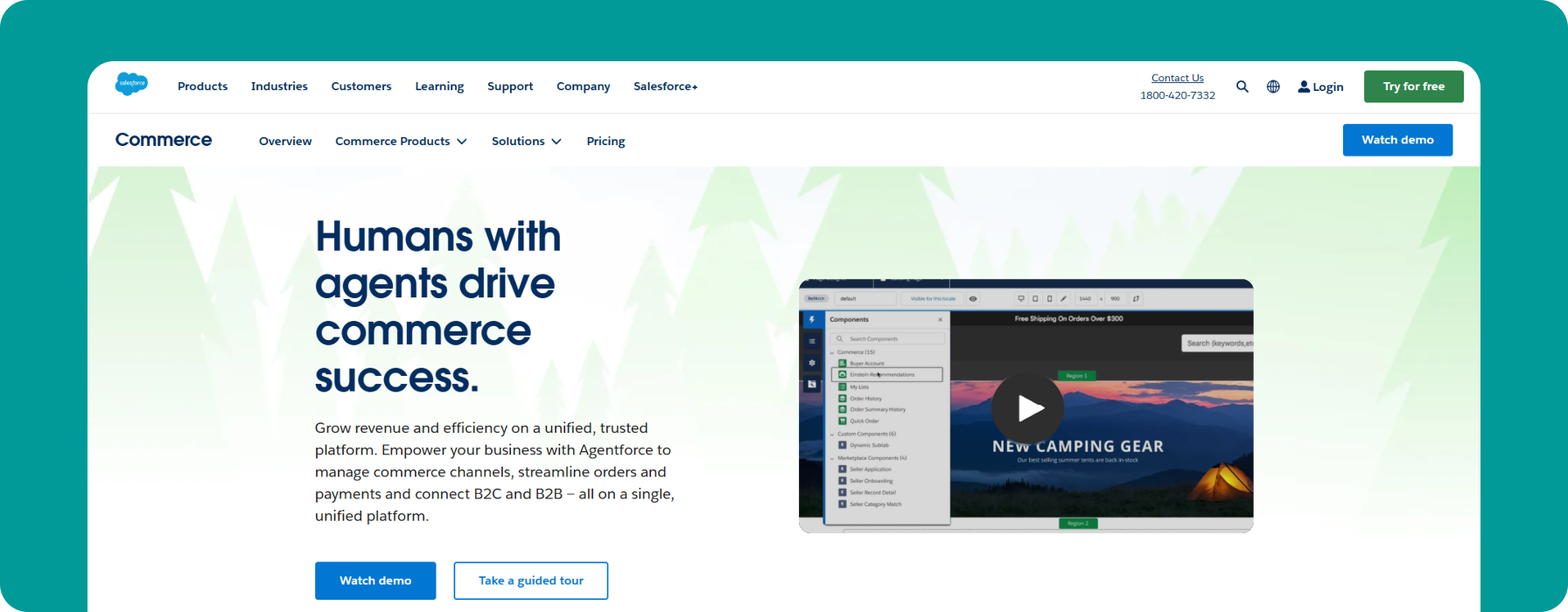Close the Components panel in video preview
Viewport: 1568px width, 612px height.
click(941, 320)
